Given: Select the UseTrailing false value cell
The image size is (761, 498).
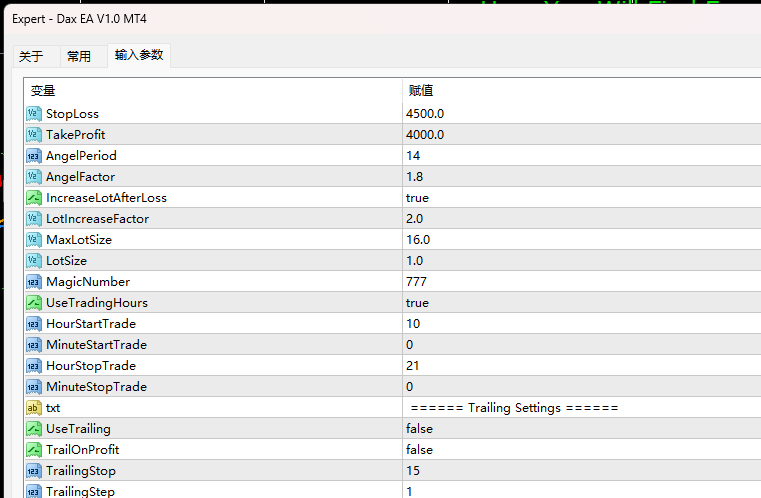Looking at the screenshot, I should pos(582,429).
